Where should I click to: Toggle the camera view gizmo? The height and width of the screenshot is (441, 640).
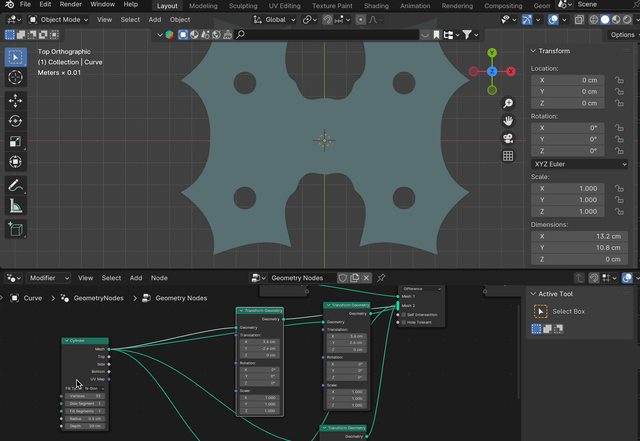tap(508, 138)
